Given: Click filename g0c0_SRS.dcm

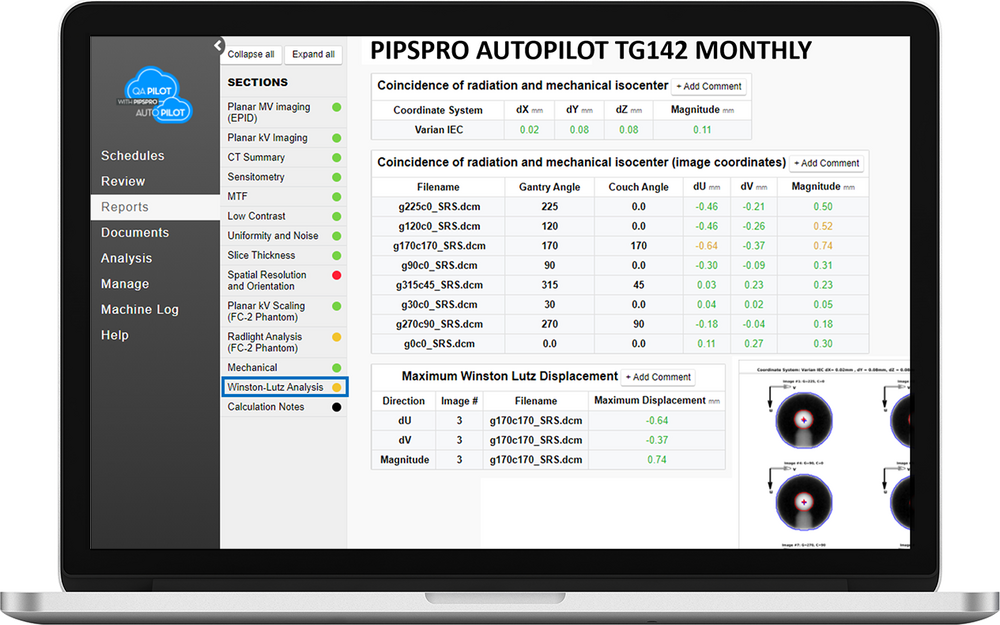Looking at the screenshot, I should [x=439, y=344].
